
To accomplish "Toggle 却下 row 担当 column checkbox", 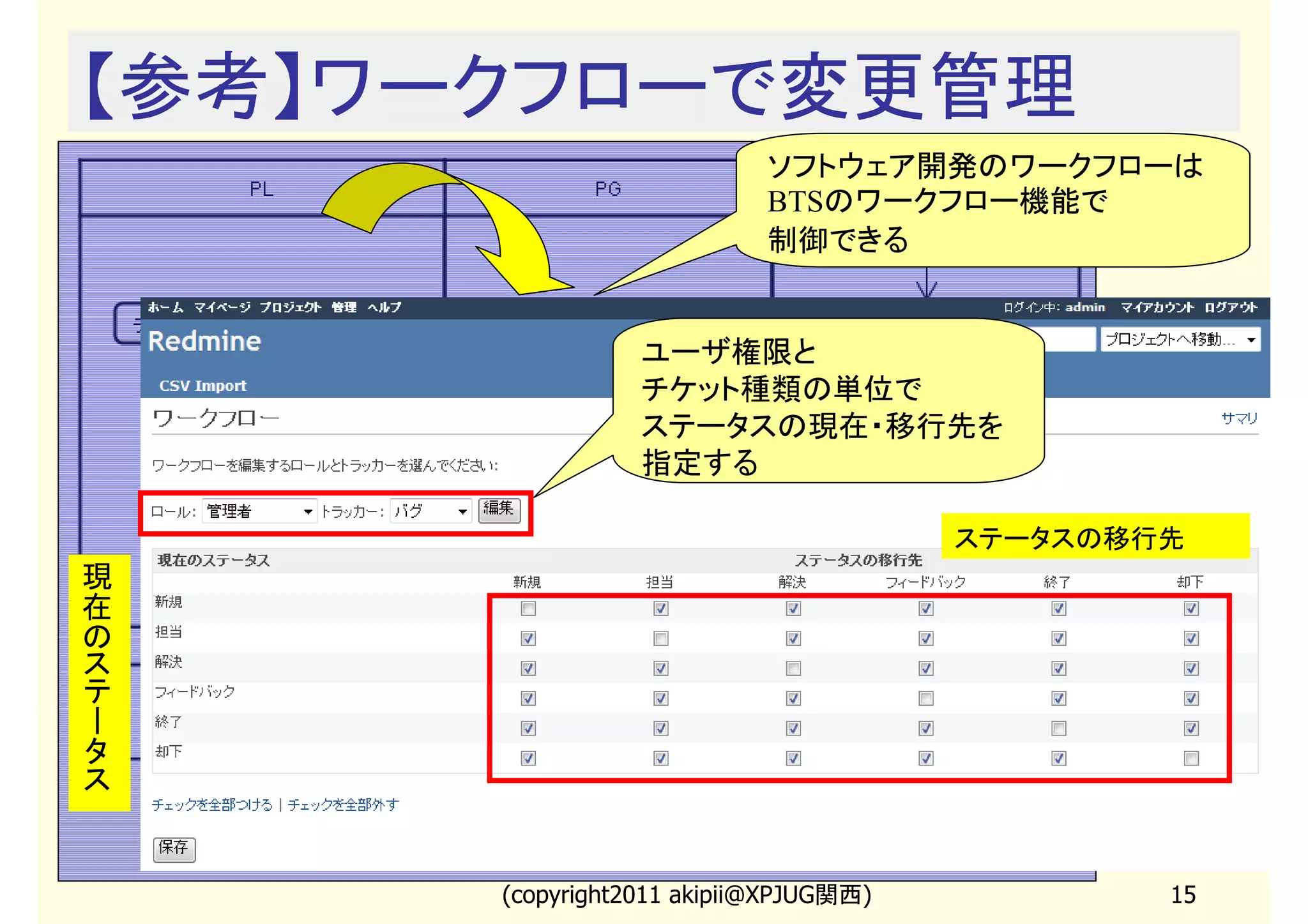I will [x=661, y=759].
